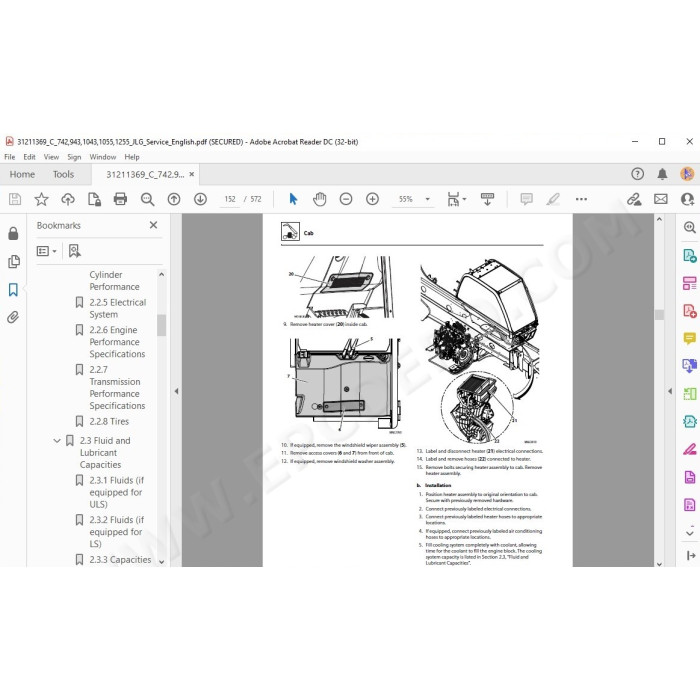The height and width of the screenshot is (700, 700).
Task: Click the search zoom icon in right pane
Action: coord(690,228)
